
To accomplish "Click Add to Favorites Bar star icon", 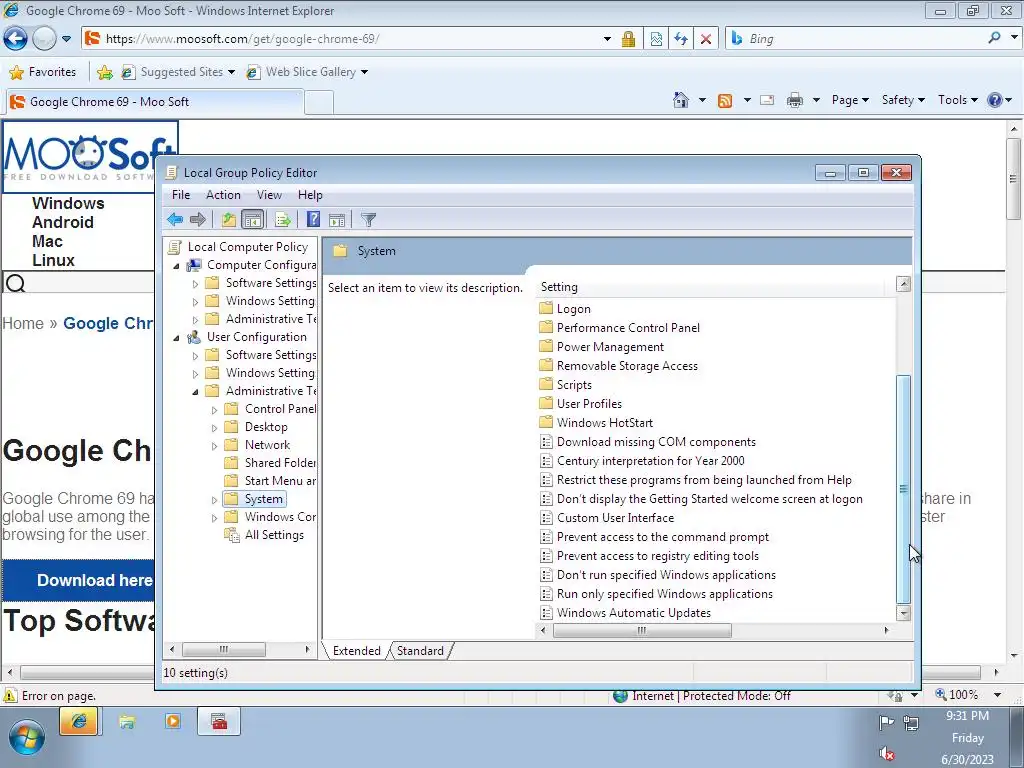I will (104, 72).
